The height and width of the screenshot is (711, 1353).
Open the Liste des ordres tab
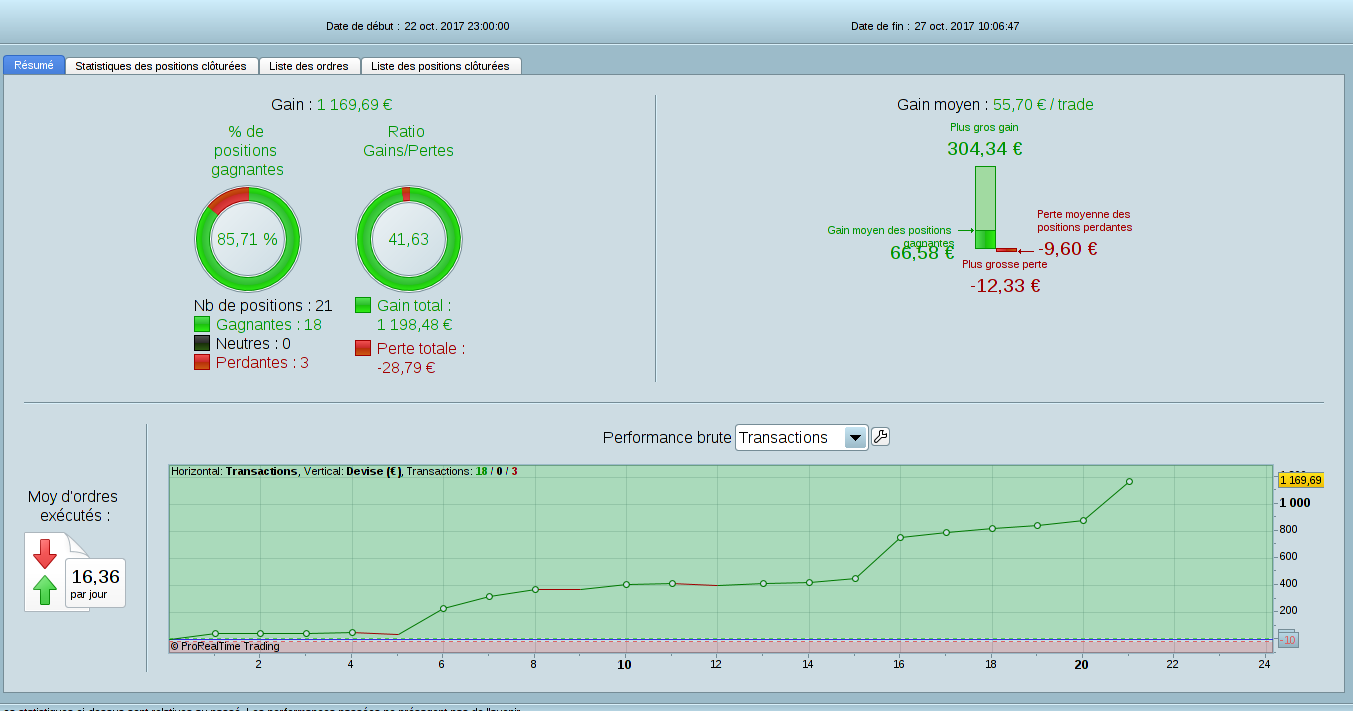tap(309, 66)
